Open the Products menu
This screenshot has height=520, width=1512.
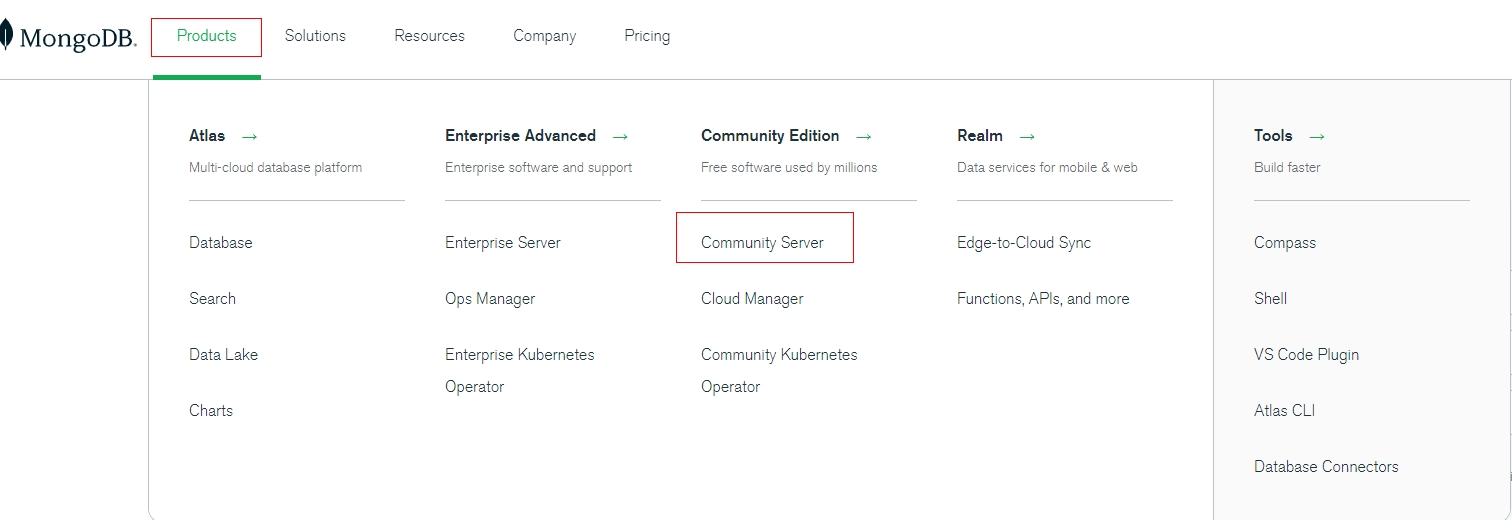click(x=206, y=36)
